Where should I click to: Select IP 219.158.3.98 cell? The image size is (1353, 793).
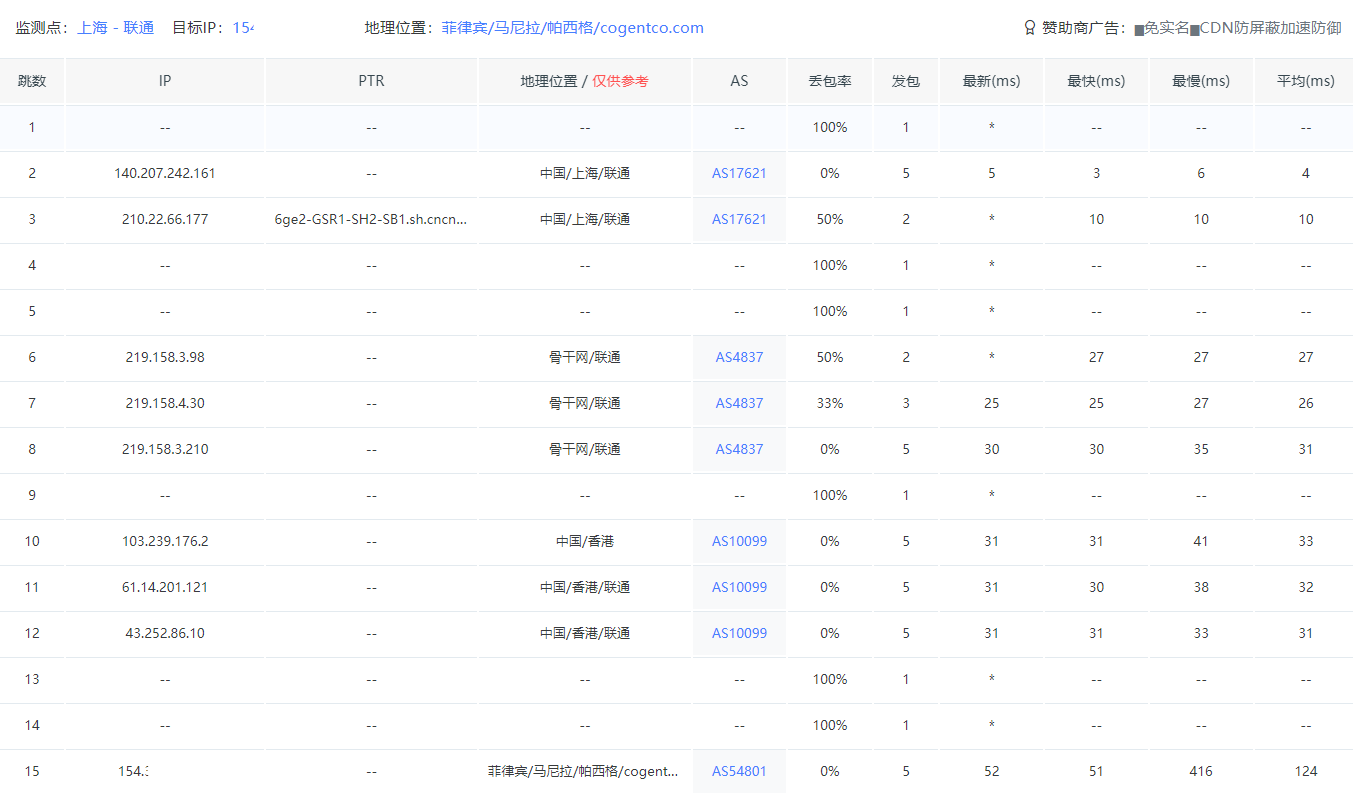(x=165, y=357)
